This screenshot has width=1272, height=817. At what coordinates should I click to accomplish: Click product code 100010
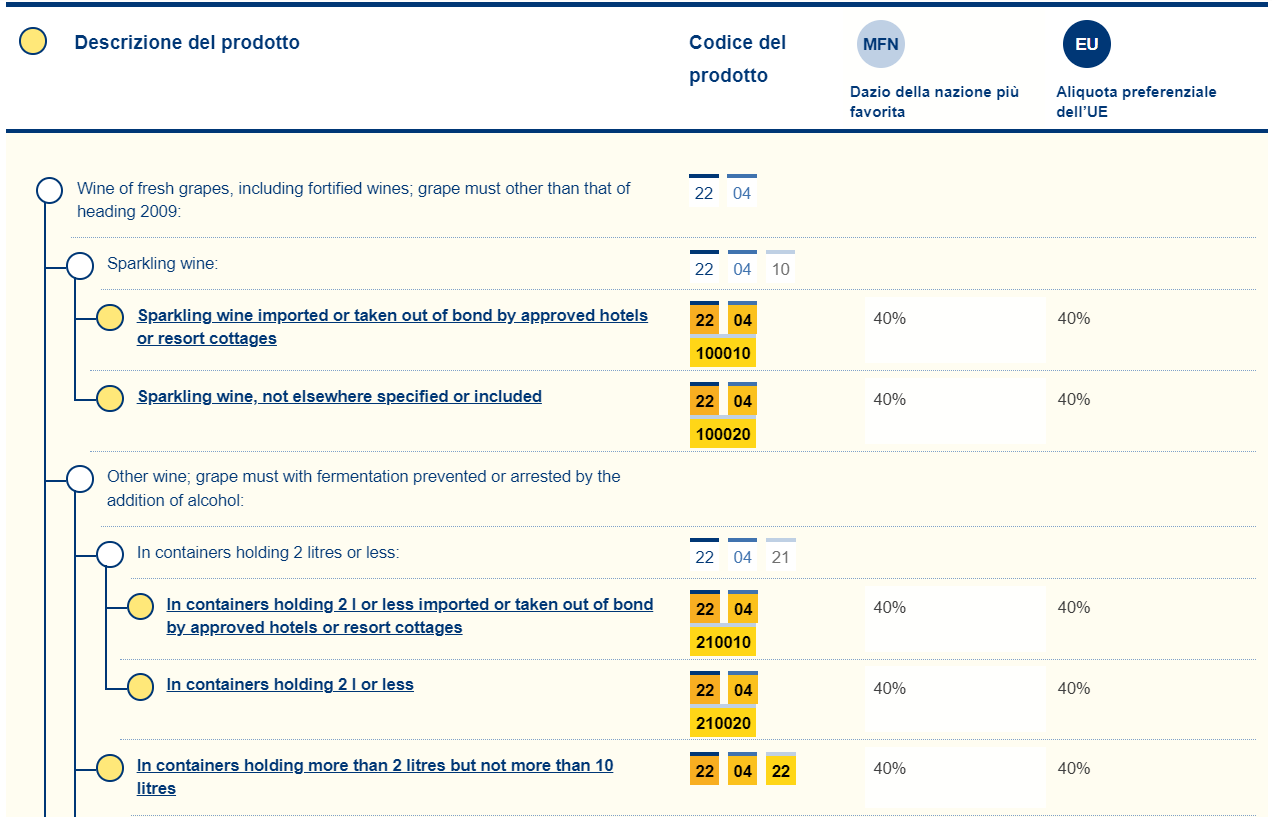tap(723, 354)
